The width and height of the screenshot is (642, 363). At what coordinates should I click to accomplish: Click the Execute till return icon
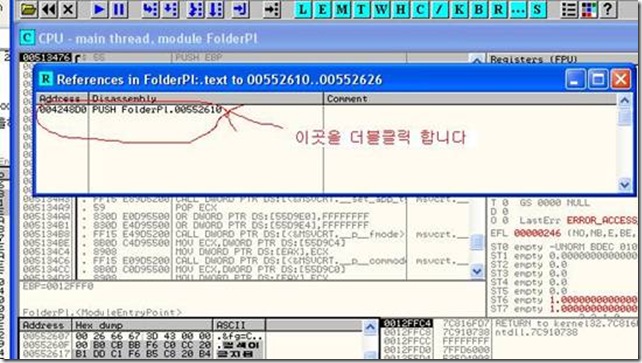click(240, 9)
